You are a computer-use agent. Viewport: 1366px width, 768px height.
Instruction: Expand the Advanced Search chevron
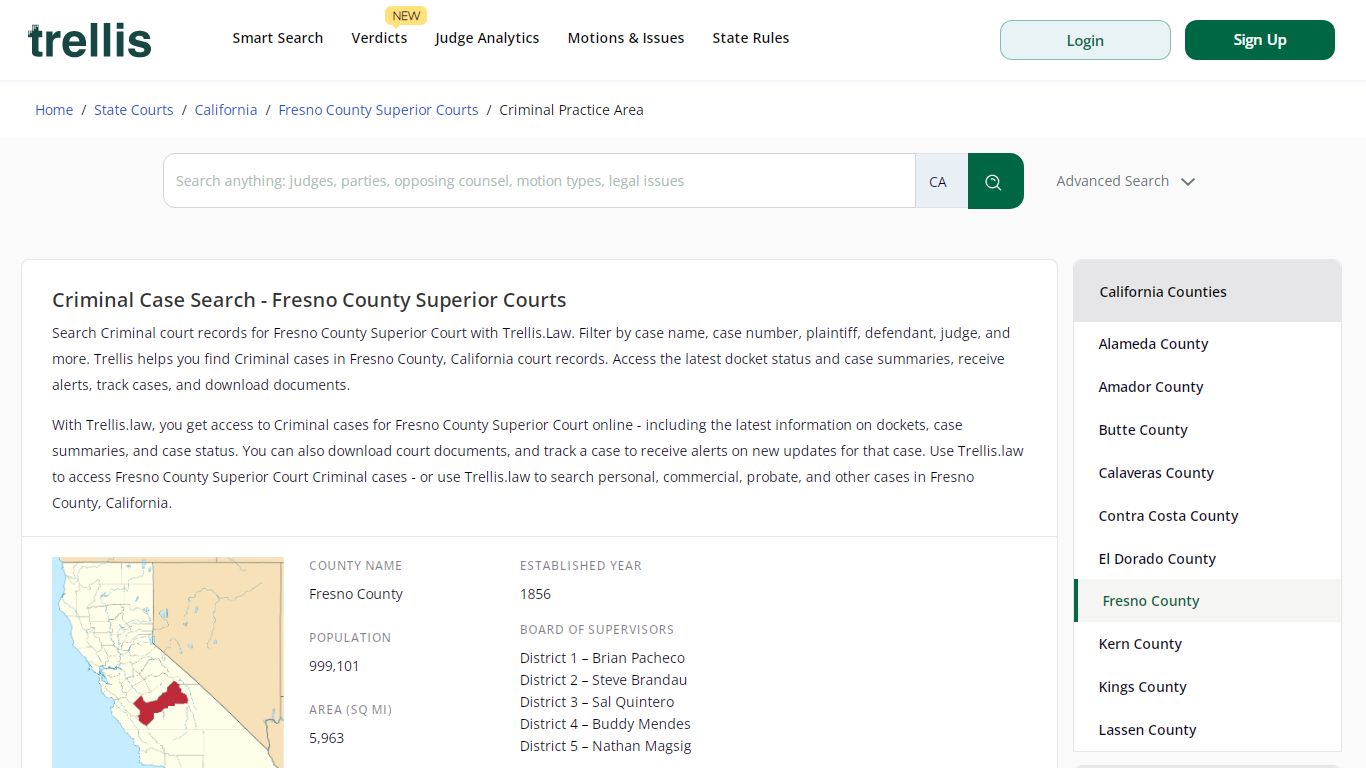pyautogui.click(x=1188, y=182)
